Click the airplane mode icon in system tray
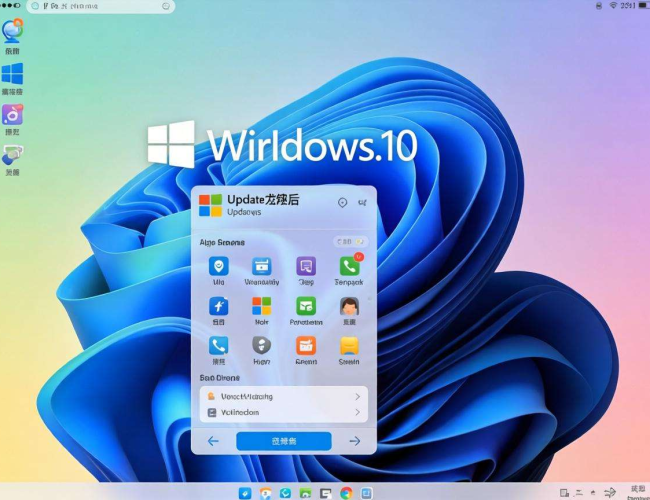 tap(609, 493)
